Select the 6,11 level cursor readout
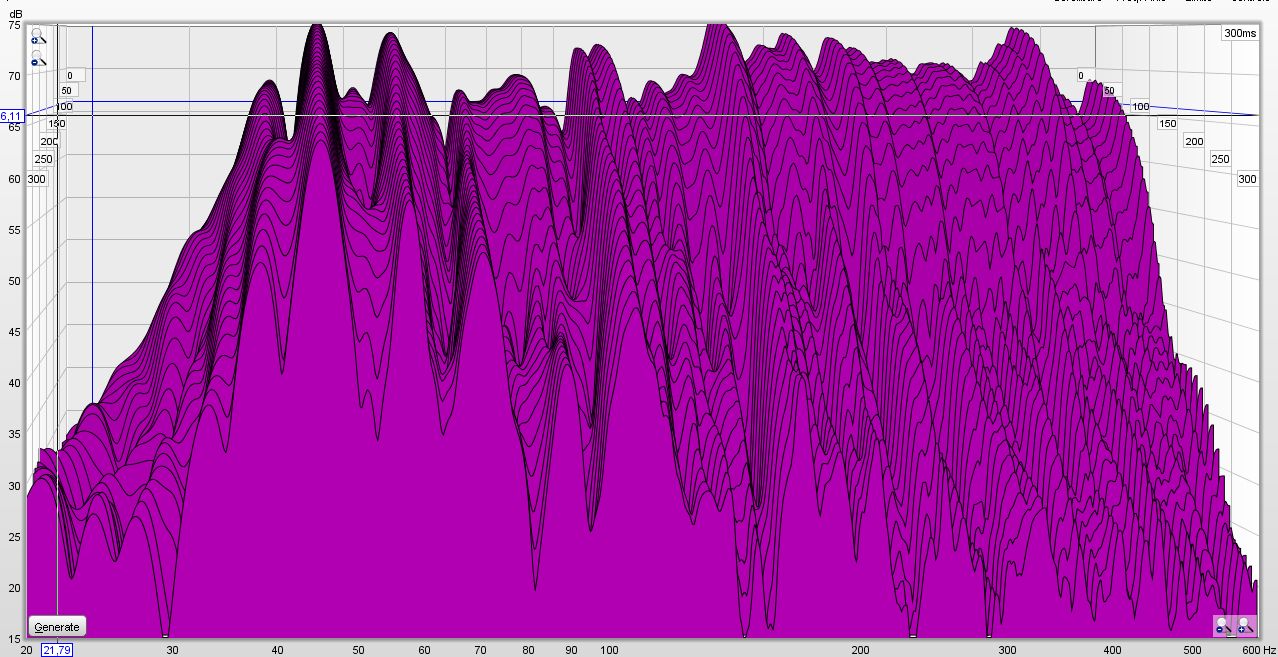 12,116
